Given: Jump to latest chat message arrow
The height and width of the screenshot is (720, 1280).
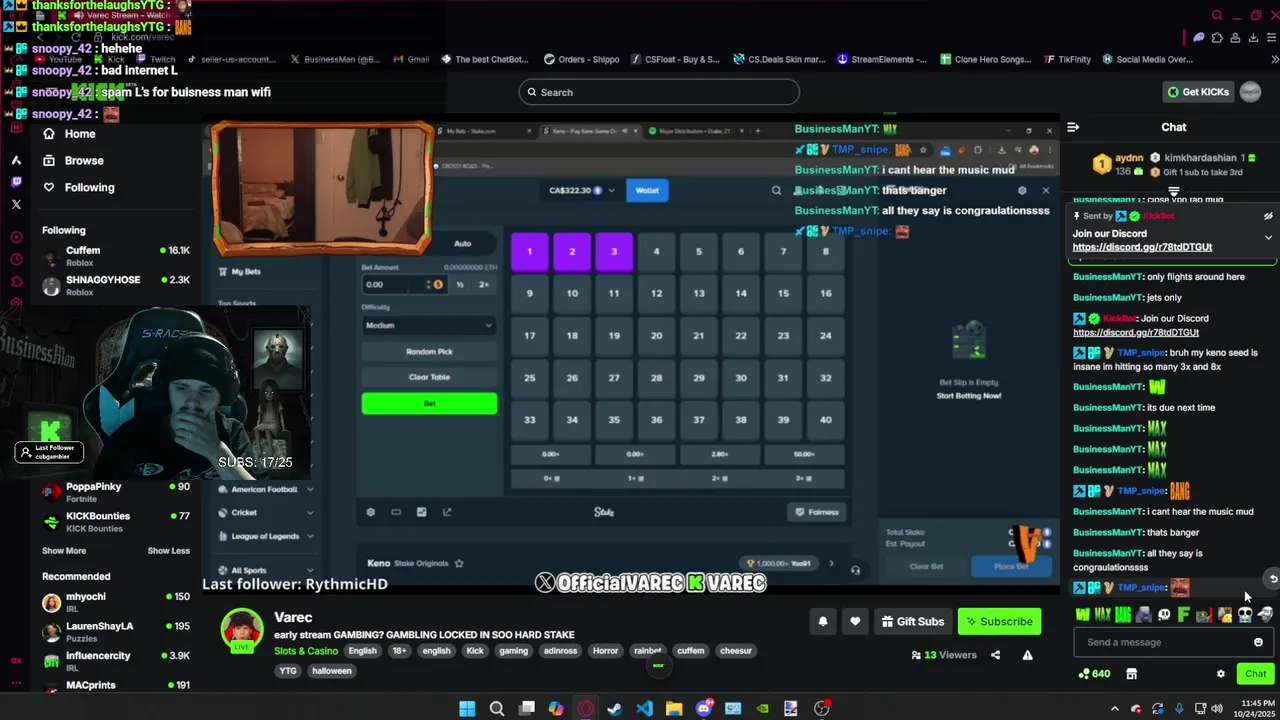Looking at the screenshot, I should 1273,579.
